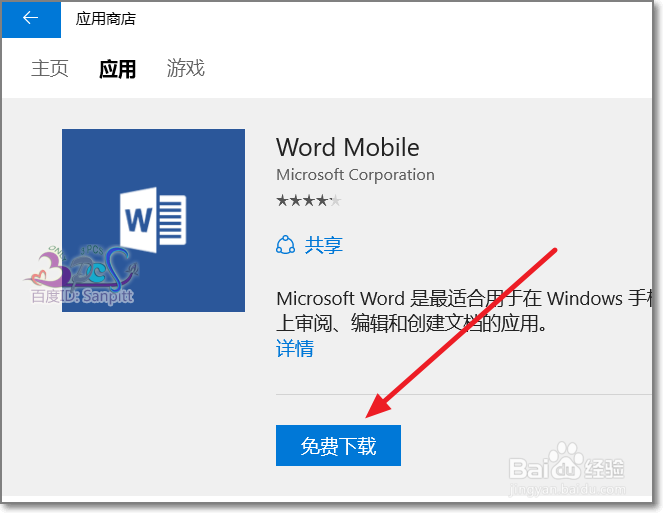The image size is (663, 513).
Task: Click the back arrow button
Action: pyautogui.click(x=31, y=19)
